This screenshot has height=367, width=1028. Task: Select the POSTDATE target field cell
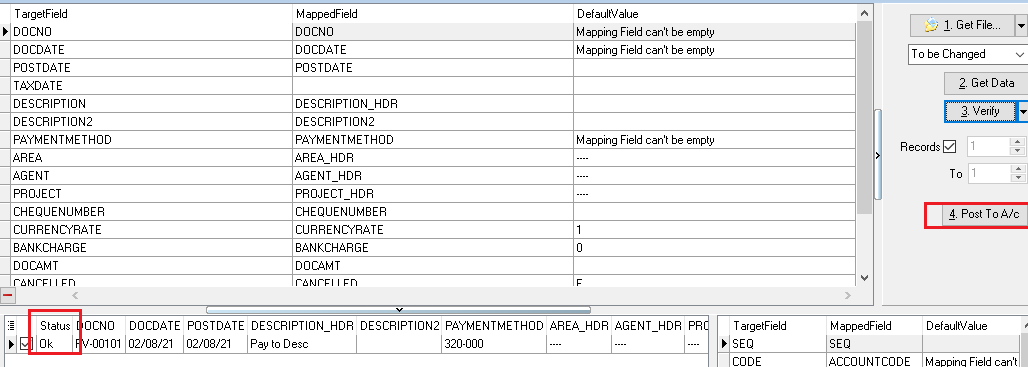(151, 68)
